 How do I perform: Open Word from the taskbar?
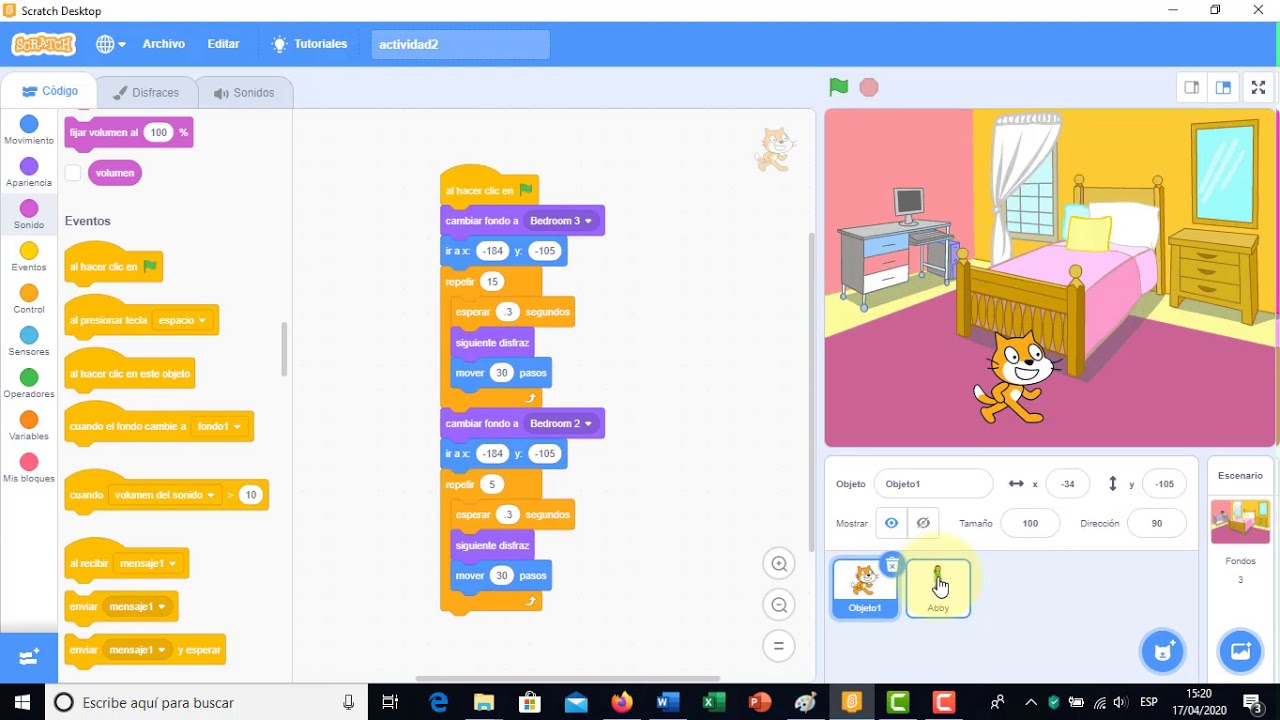pos(667,702)
